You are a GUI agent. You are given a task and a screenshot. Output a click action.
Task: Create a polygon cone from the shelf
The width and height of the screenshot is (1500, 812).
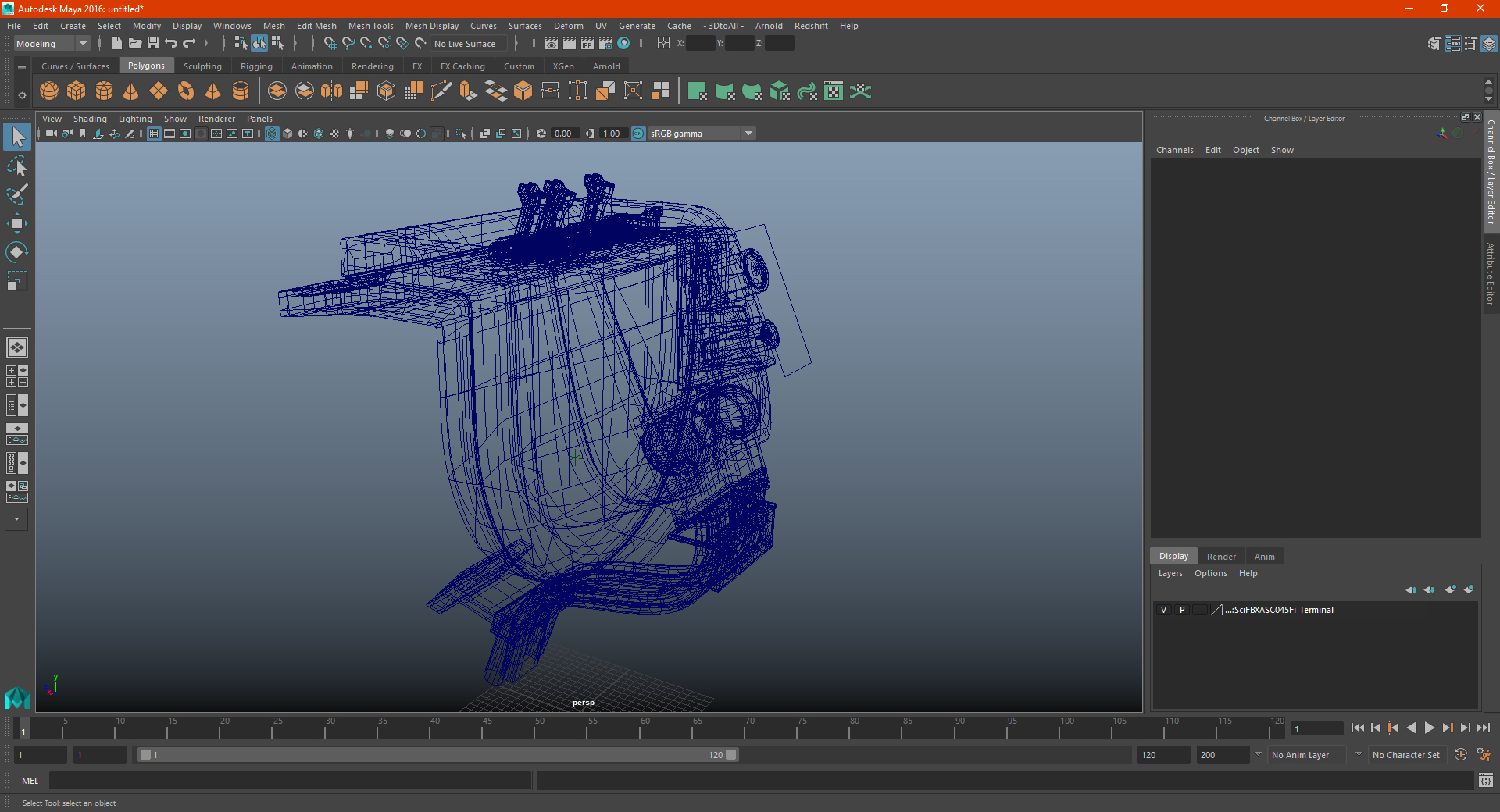point(131,91)
